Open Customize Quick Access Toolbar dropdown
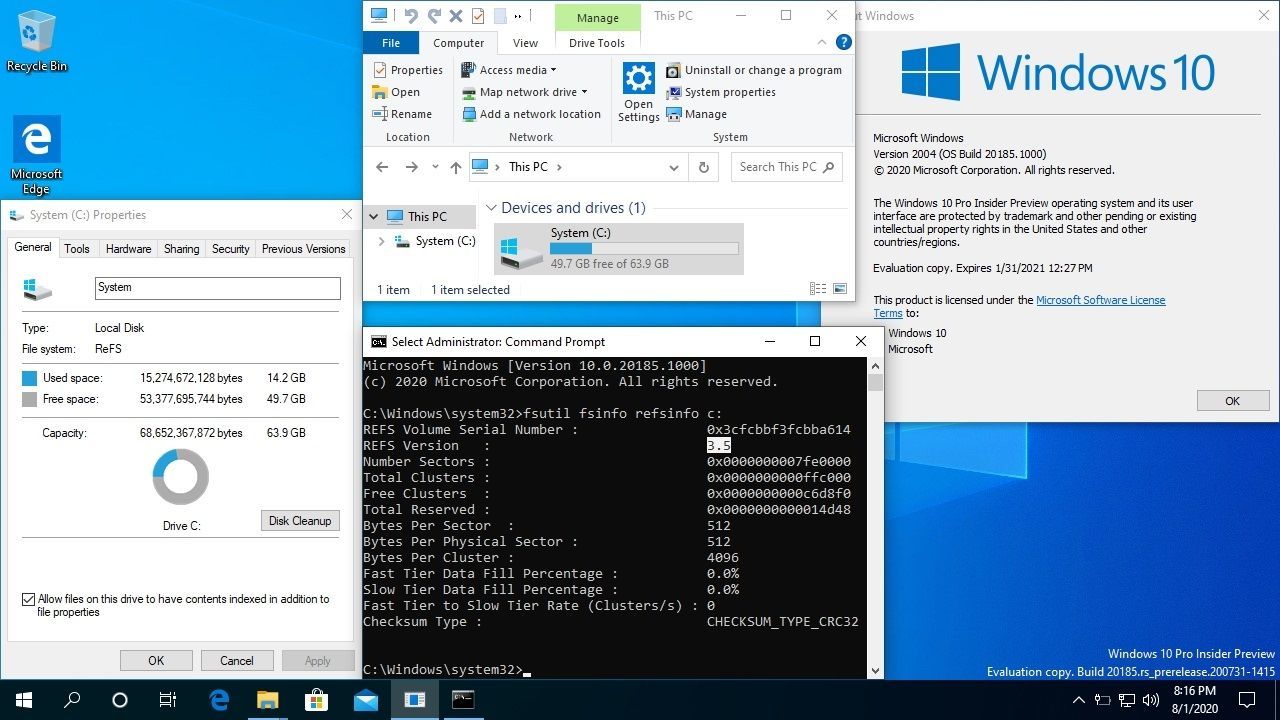 click(518, 16)
